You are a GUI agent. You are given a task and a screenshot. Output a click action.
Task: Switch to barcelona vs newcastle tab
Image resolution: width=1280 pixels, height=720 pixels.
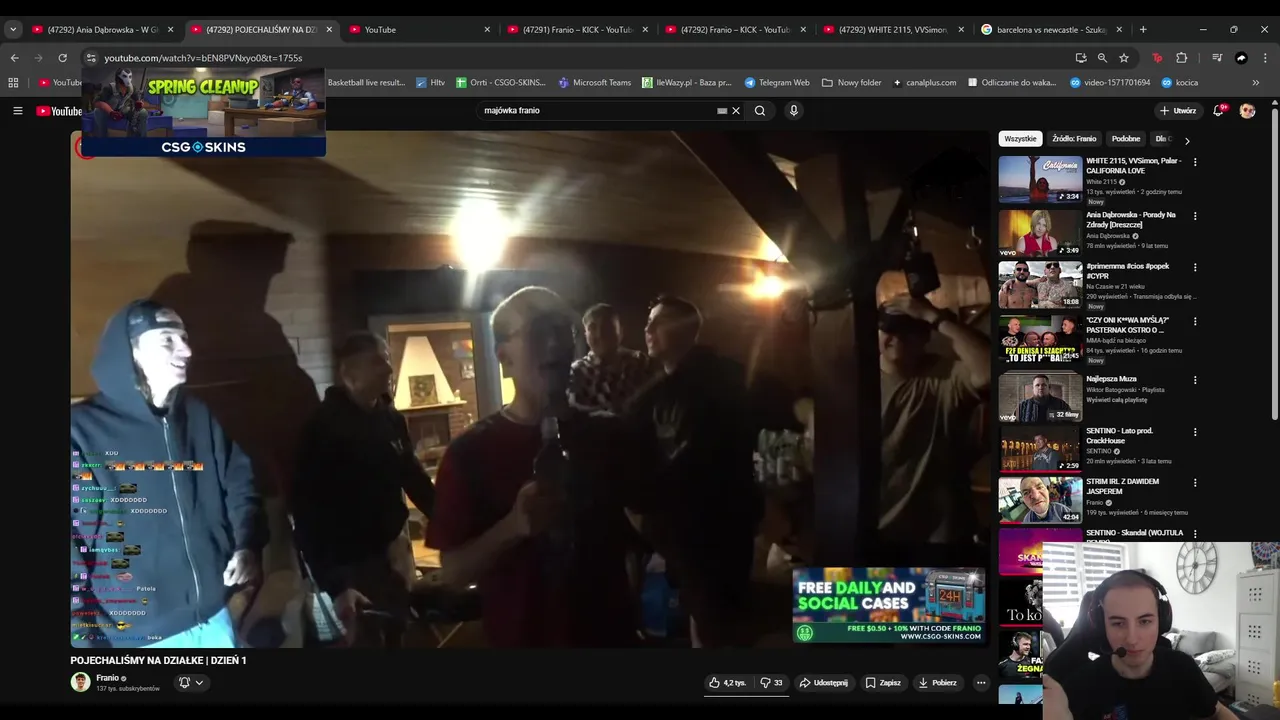tap(1051, 30)
